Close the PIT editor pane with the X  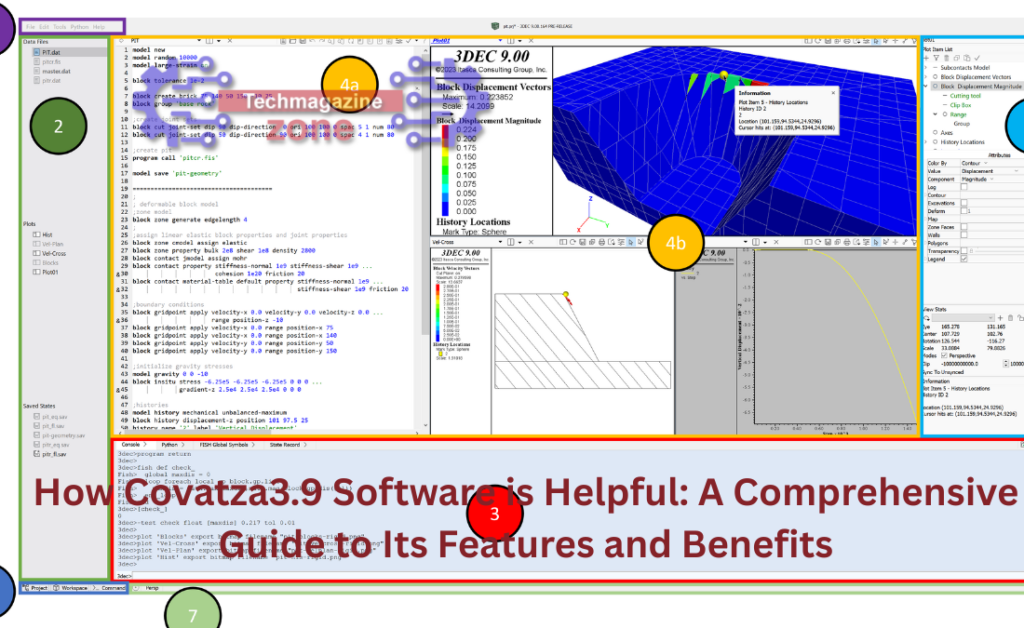point(230,40)
